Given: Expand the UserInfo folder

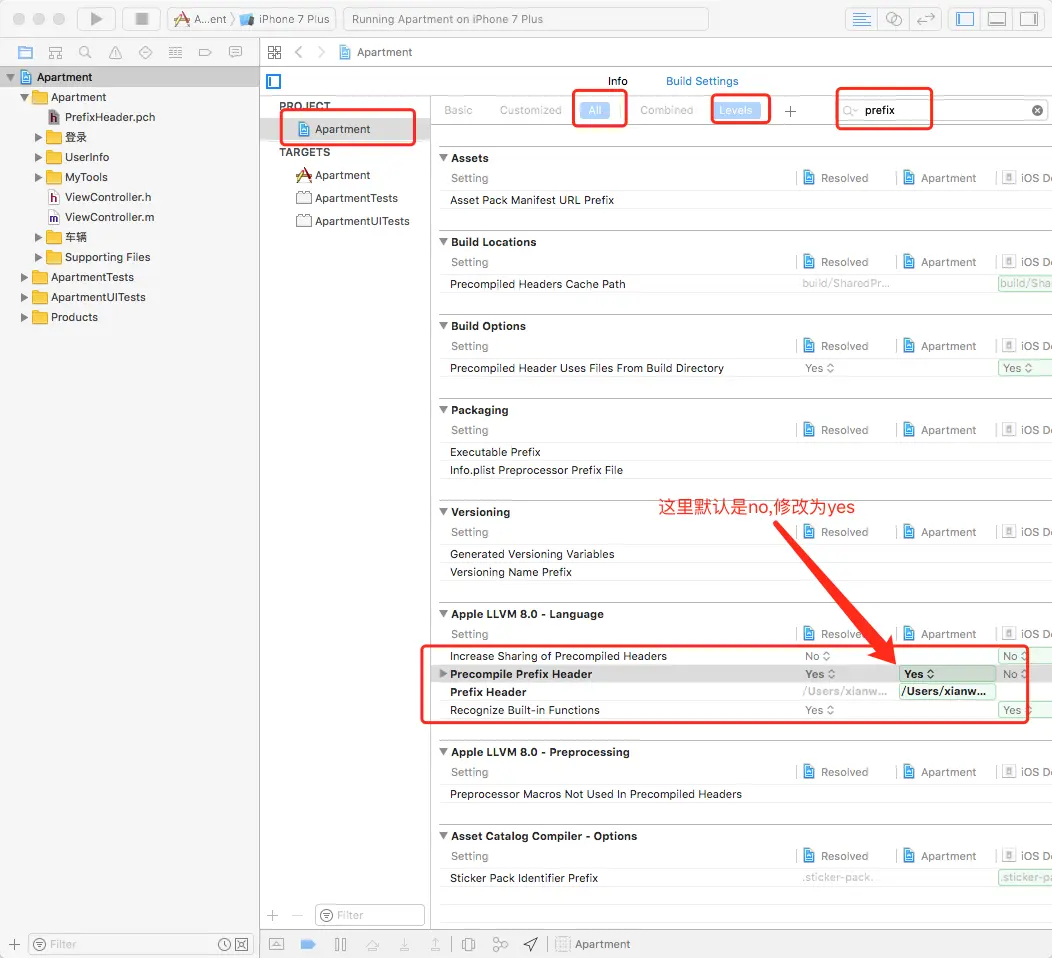Looking at the screenshot, I should [x=39, y=157].
